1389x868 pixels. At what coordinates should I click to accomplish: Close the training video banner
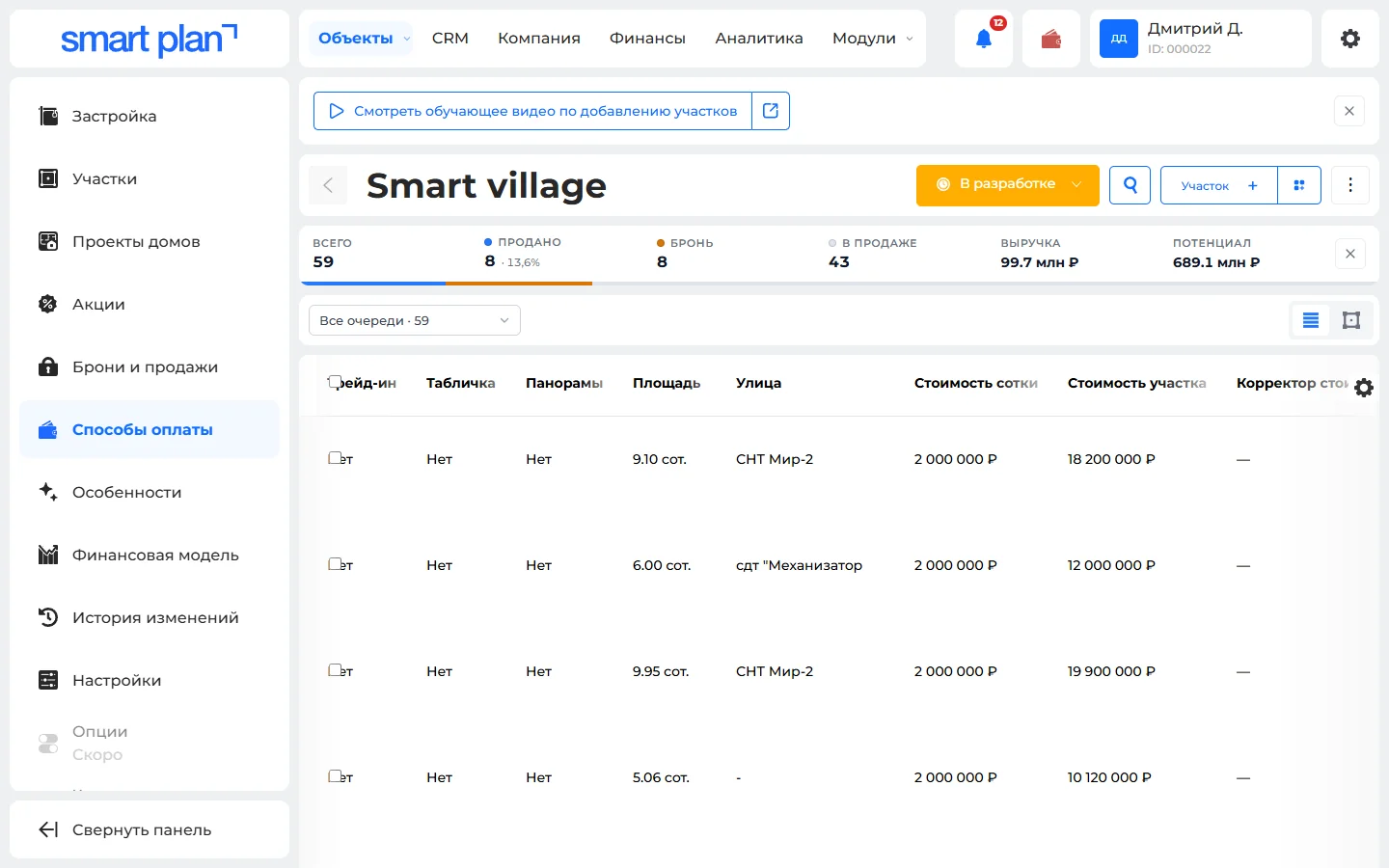[1349, 111]
